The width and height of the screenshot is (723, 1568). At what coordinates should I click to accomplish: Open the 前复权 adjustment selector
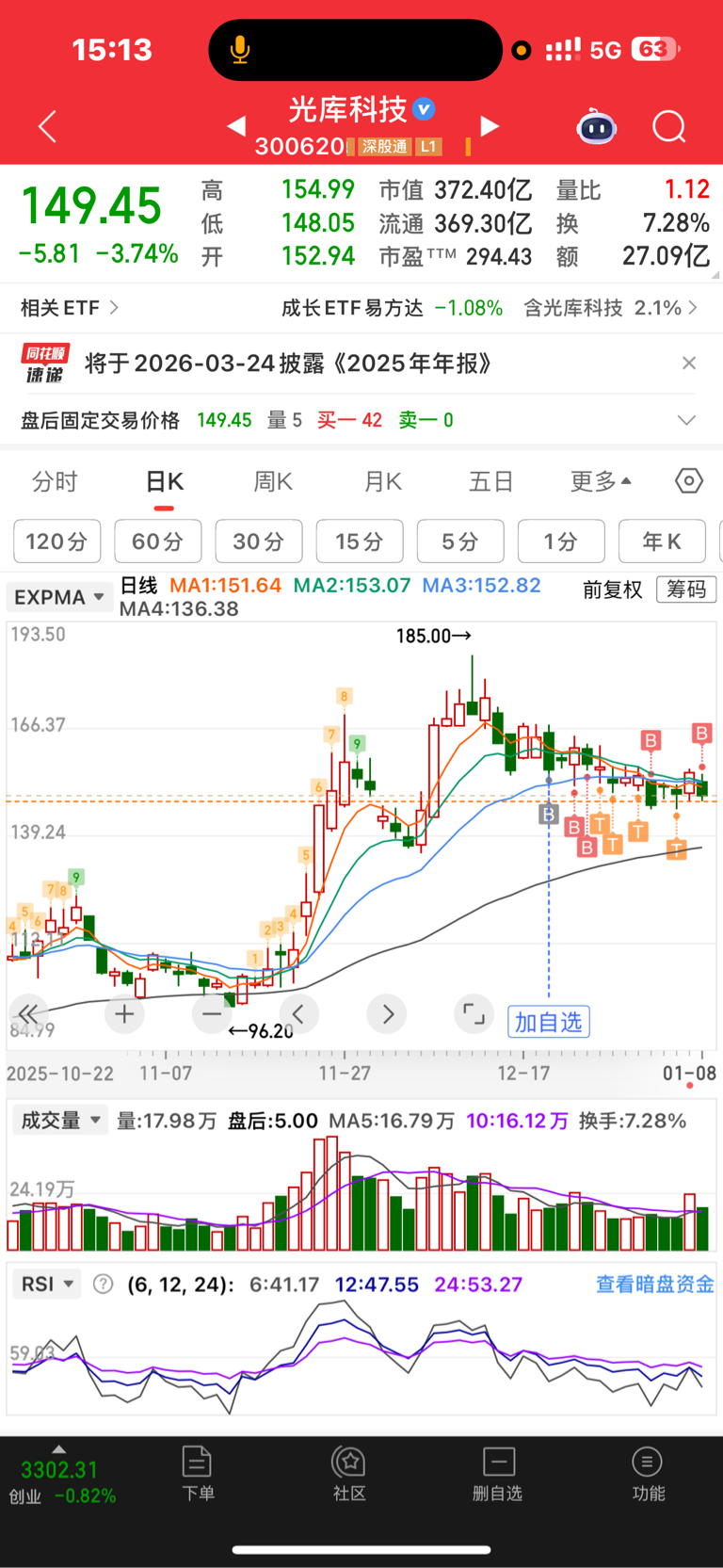[613, 590]
